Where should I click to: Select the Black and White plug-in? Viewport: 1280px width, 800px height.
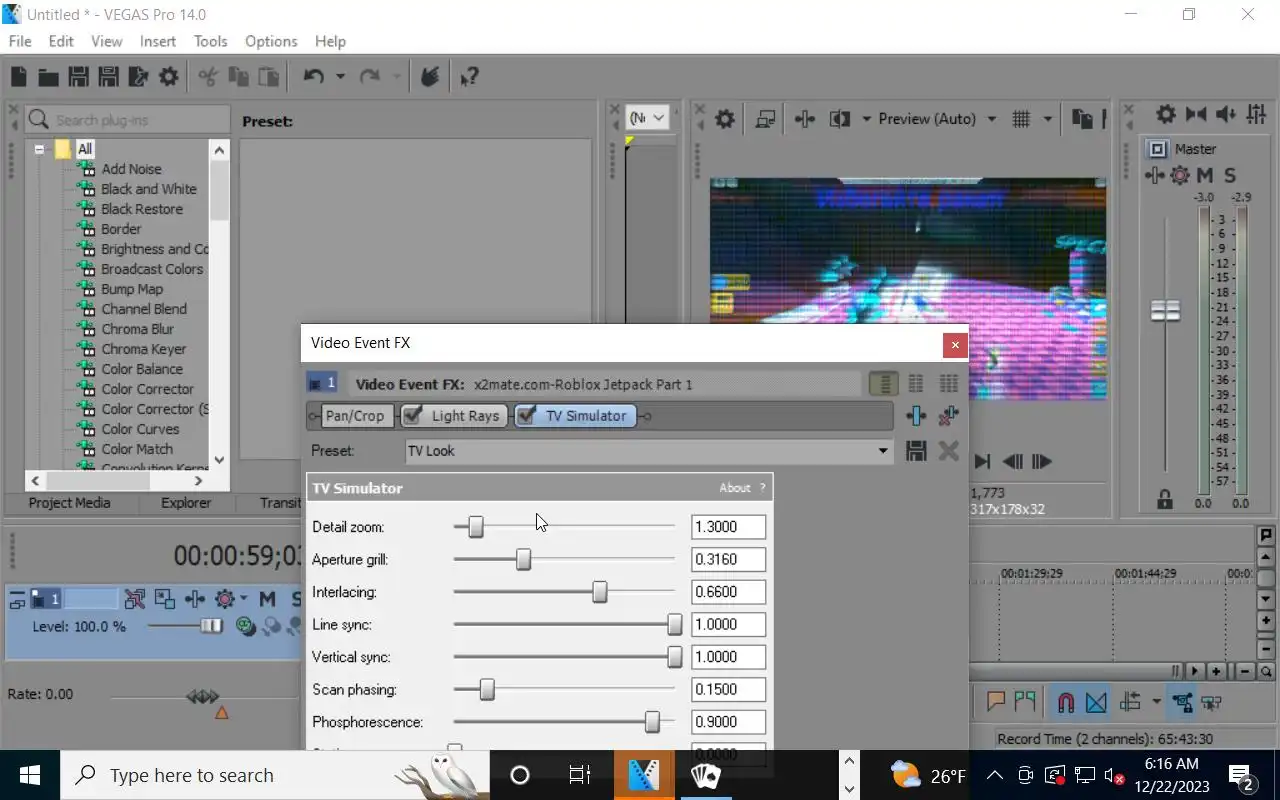point(149,189)
